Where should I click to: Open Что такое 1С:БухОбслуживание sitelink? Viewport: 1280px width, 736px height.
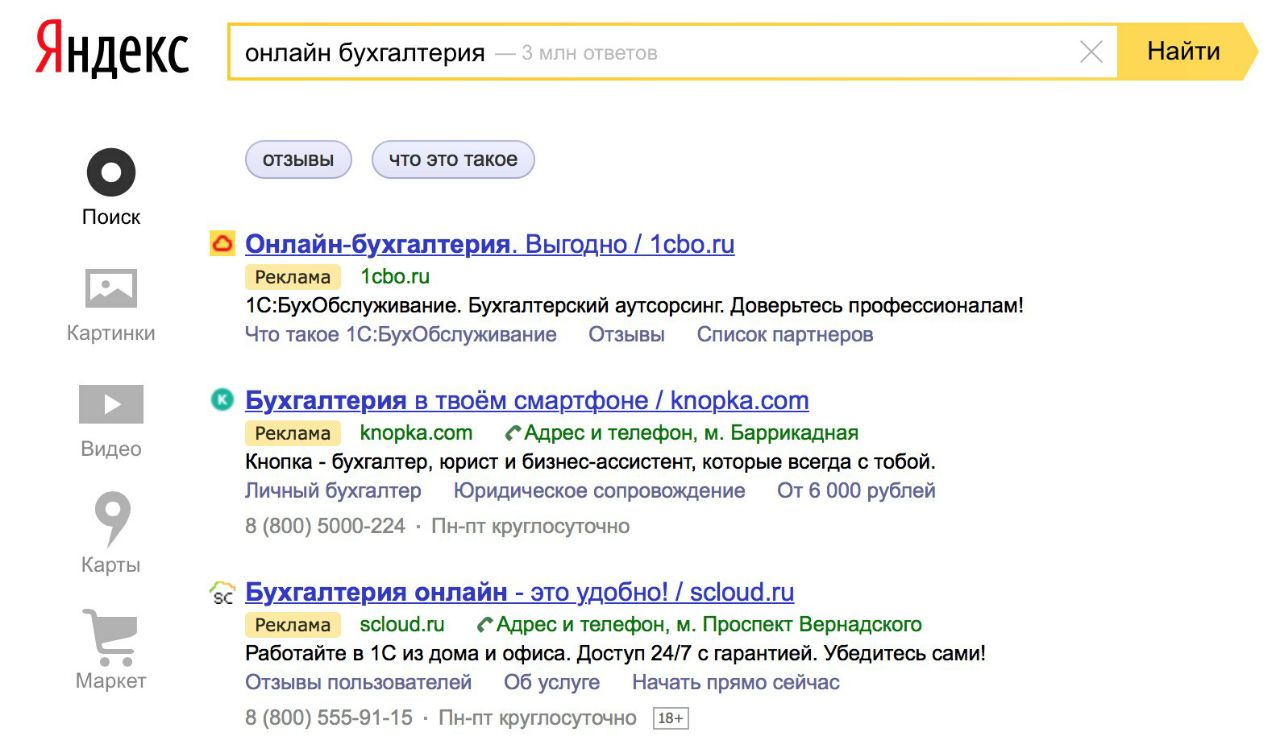pos(401,335)
